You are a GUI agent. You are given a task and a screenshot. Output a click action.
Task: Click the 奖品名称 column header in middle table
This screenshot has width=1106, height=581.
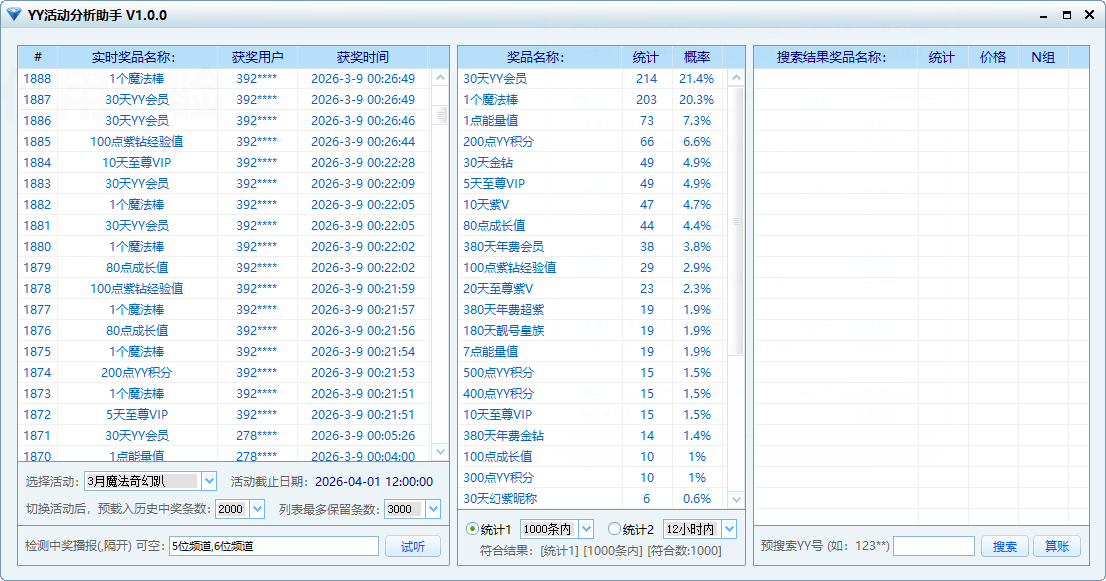tap(540, 57)
